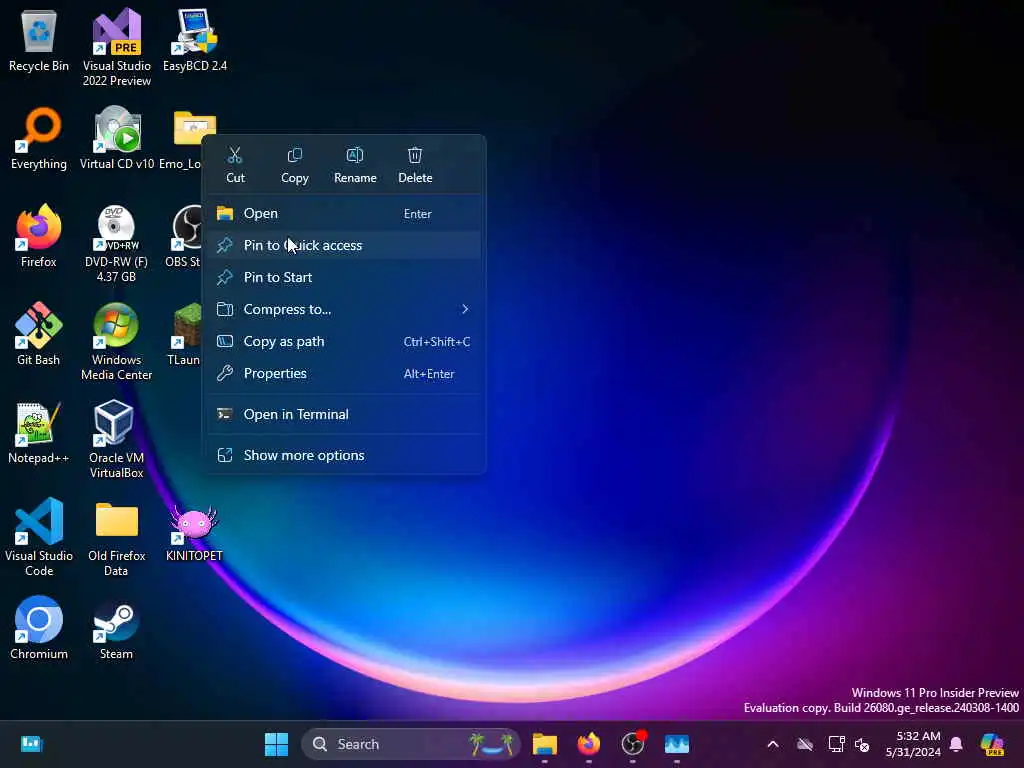Open the clock showing 5:32 AM
Image resolution: width=1024 pixels, height=768 pixels.
coord(913,744)
